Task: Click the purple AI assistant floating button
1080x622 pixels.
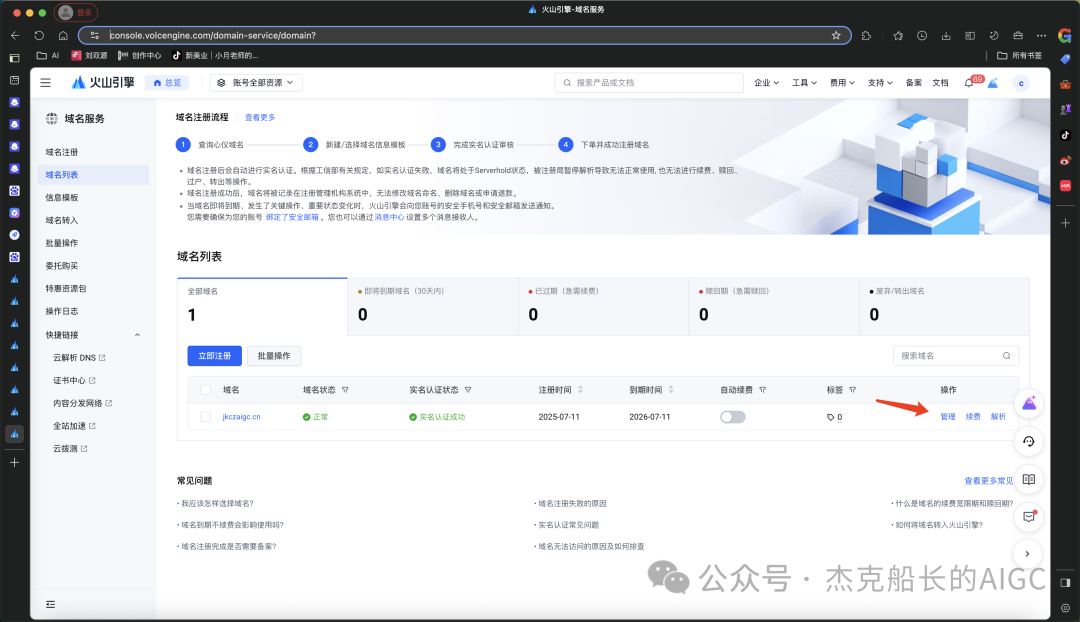Action: (1029, 404)
